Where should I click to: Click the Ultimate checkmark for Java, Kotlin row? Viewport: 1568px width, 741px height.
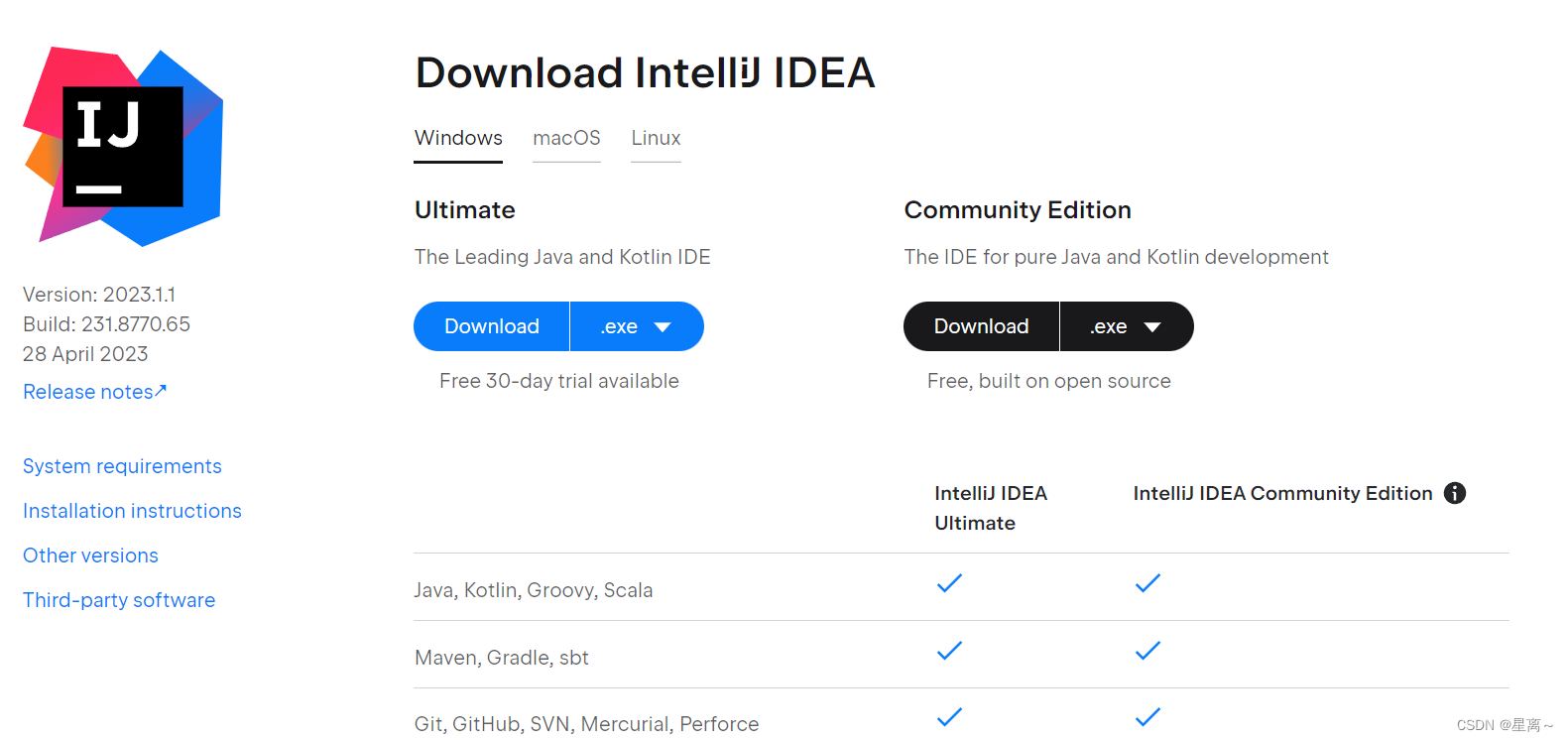click(x=949, y=583)
